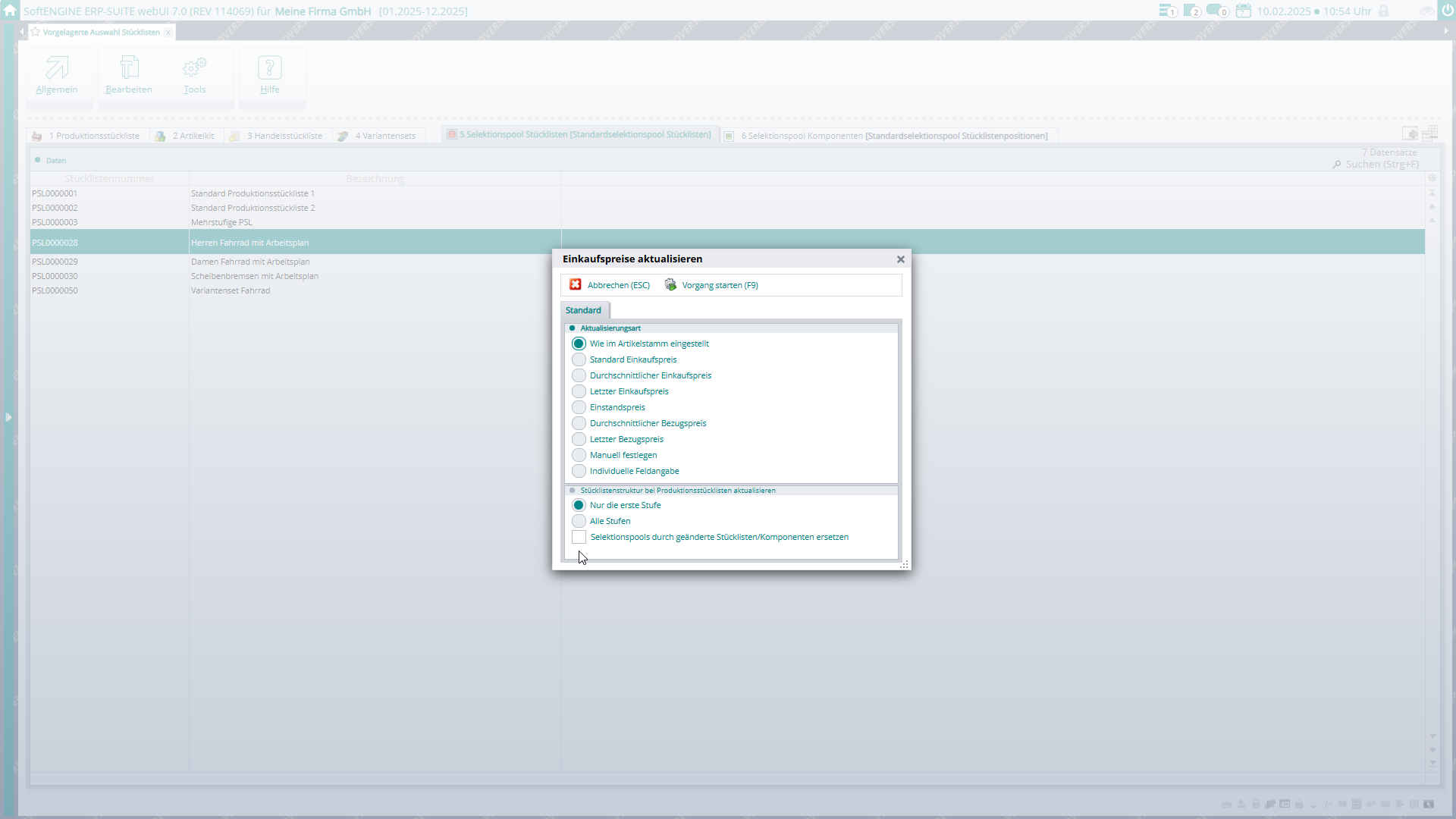Click the home icon in title bar
The image size is (1456, 819).
point(10,11)
